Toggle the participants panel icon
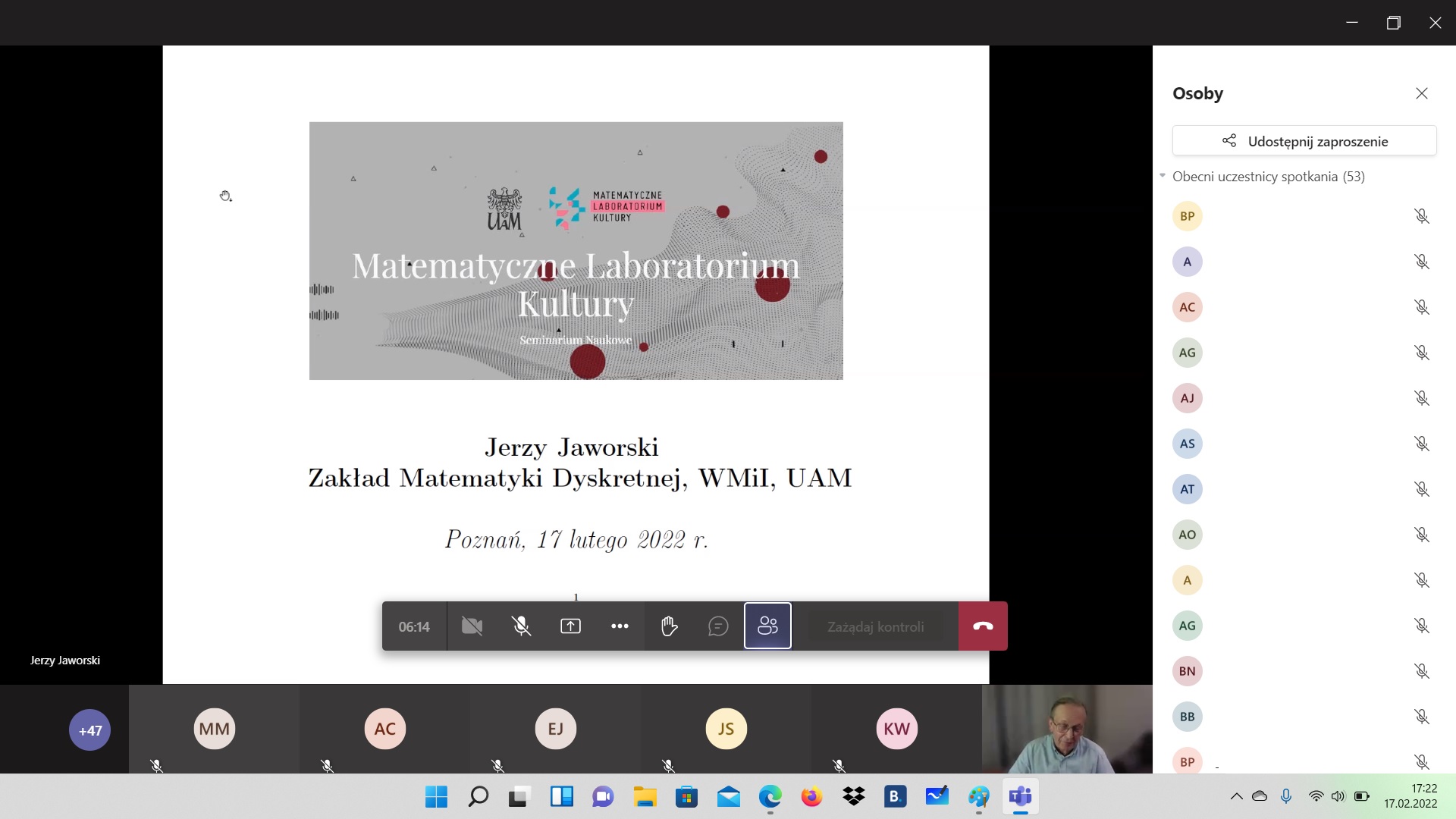The image size is (1456, 819). [767, 626]
